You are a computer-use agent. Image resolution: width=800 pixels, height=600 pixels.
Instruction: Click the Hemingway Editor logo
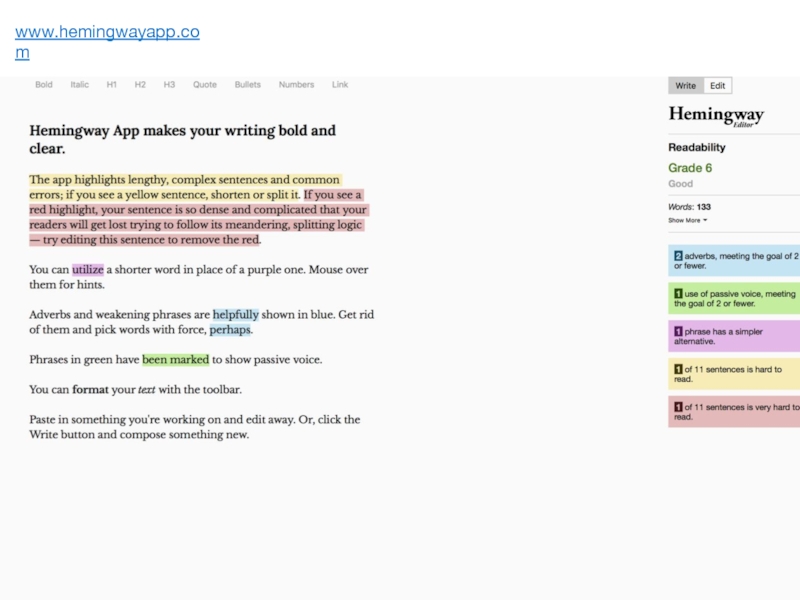point(716,116)
